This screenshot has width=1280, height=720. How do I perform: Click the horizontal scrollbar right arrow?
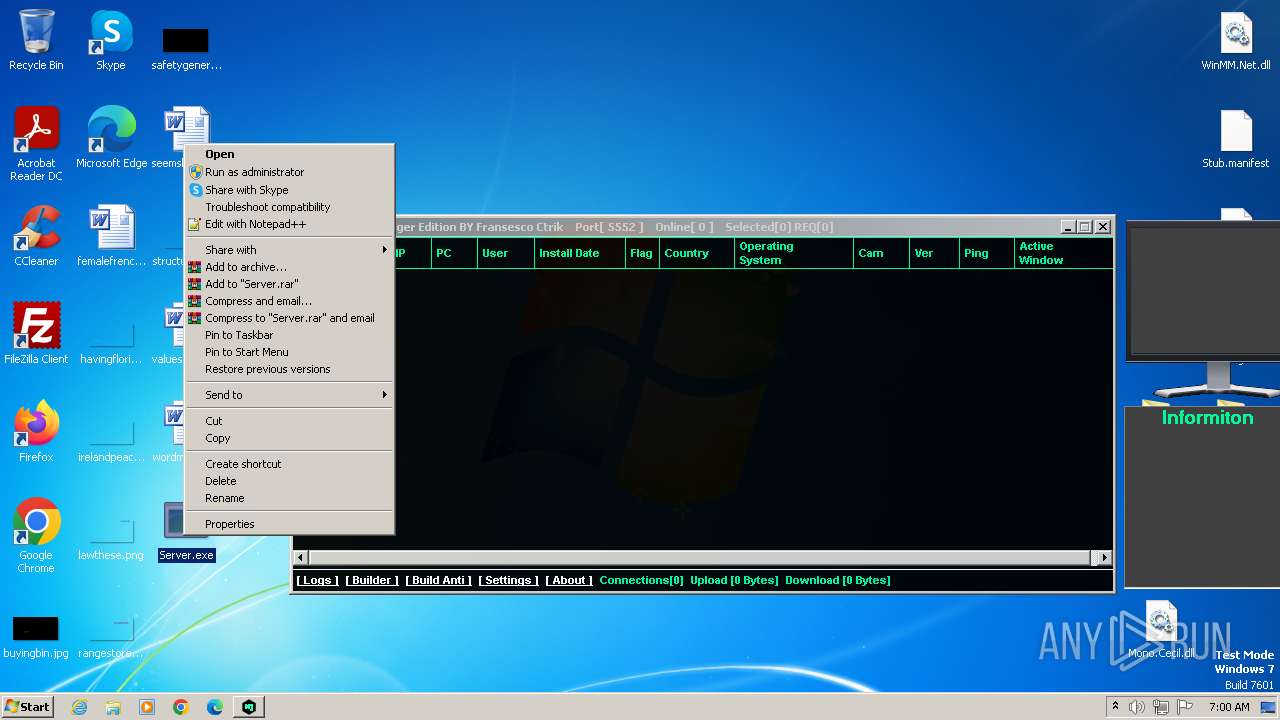[x=1104, y=557]
